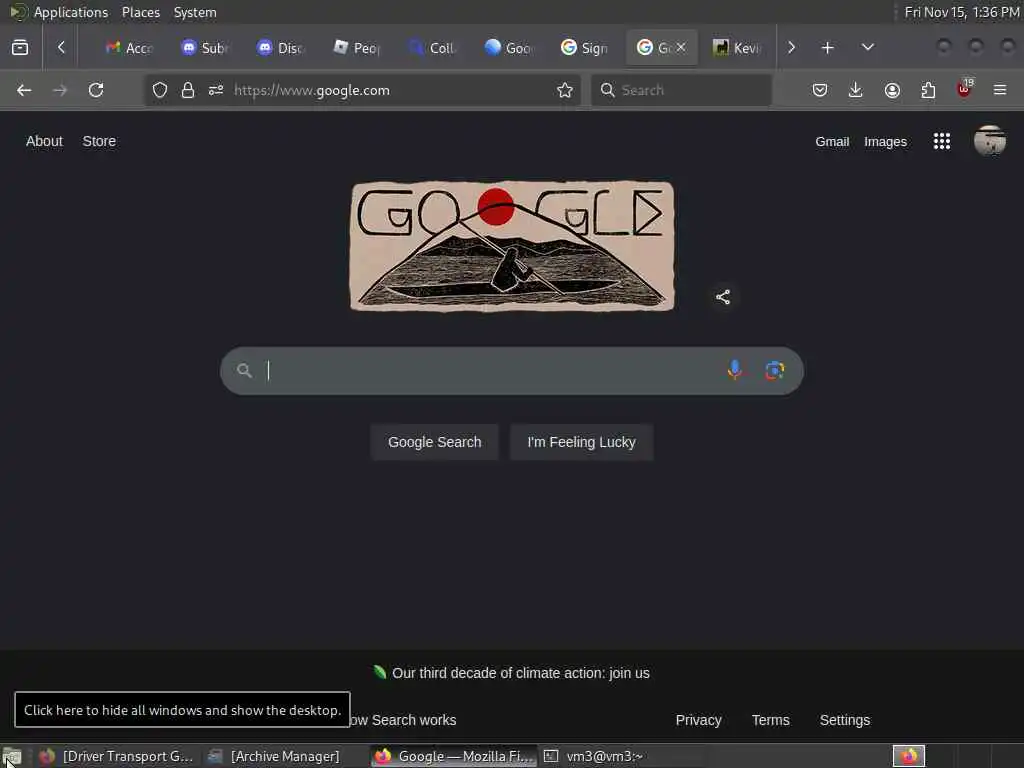1024x768 pixels.
Task: Open the Google apps grid
Action: [942, 141]
